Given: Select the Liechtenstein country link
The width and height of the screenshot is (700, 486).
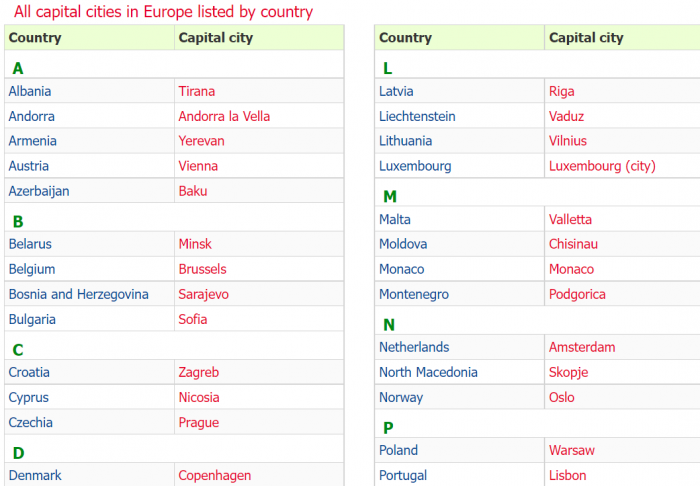Looking at the screenshot, I should [417, 116].
